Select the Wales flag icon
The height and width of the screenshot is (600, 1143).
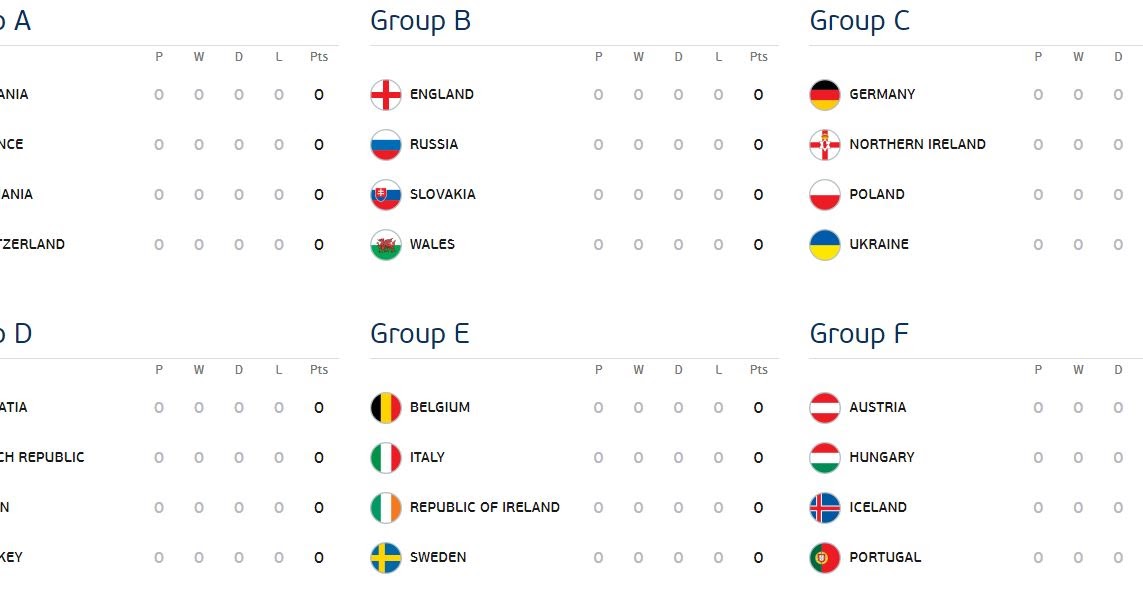(388, 244)
